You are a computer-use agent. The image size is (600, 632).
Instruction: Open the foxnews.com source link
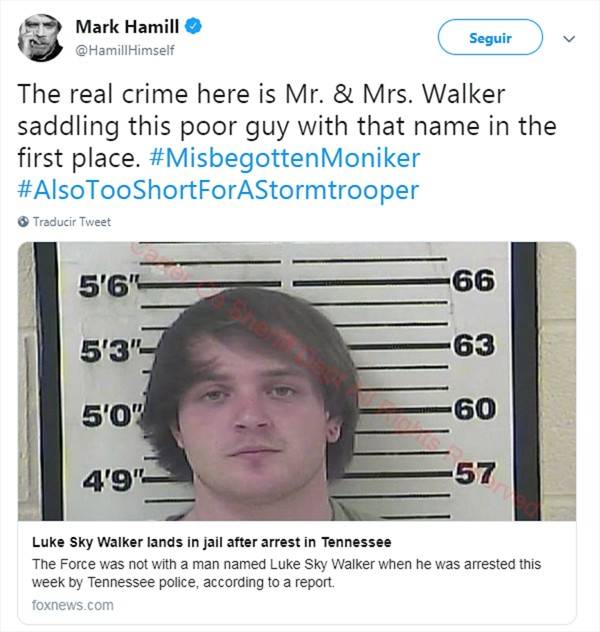[73, 605]
